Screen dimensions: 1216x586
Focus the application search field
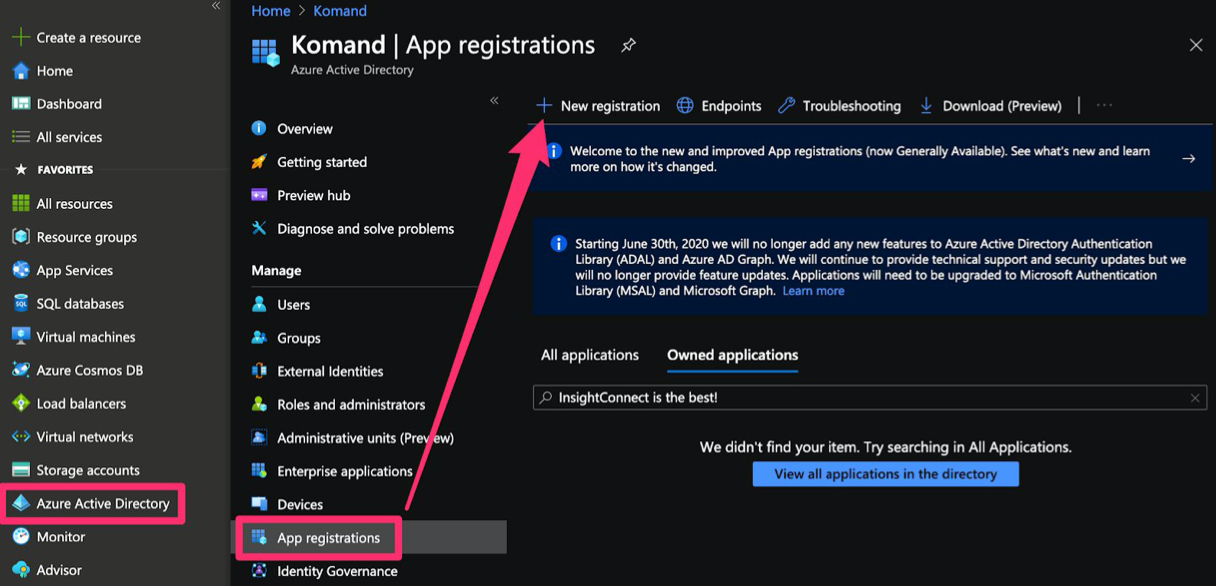click(869, 398)
